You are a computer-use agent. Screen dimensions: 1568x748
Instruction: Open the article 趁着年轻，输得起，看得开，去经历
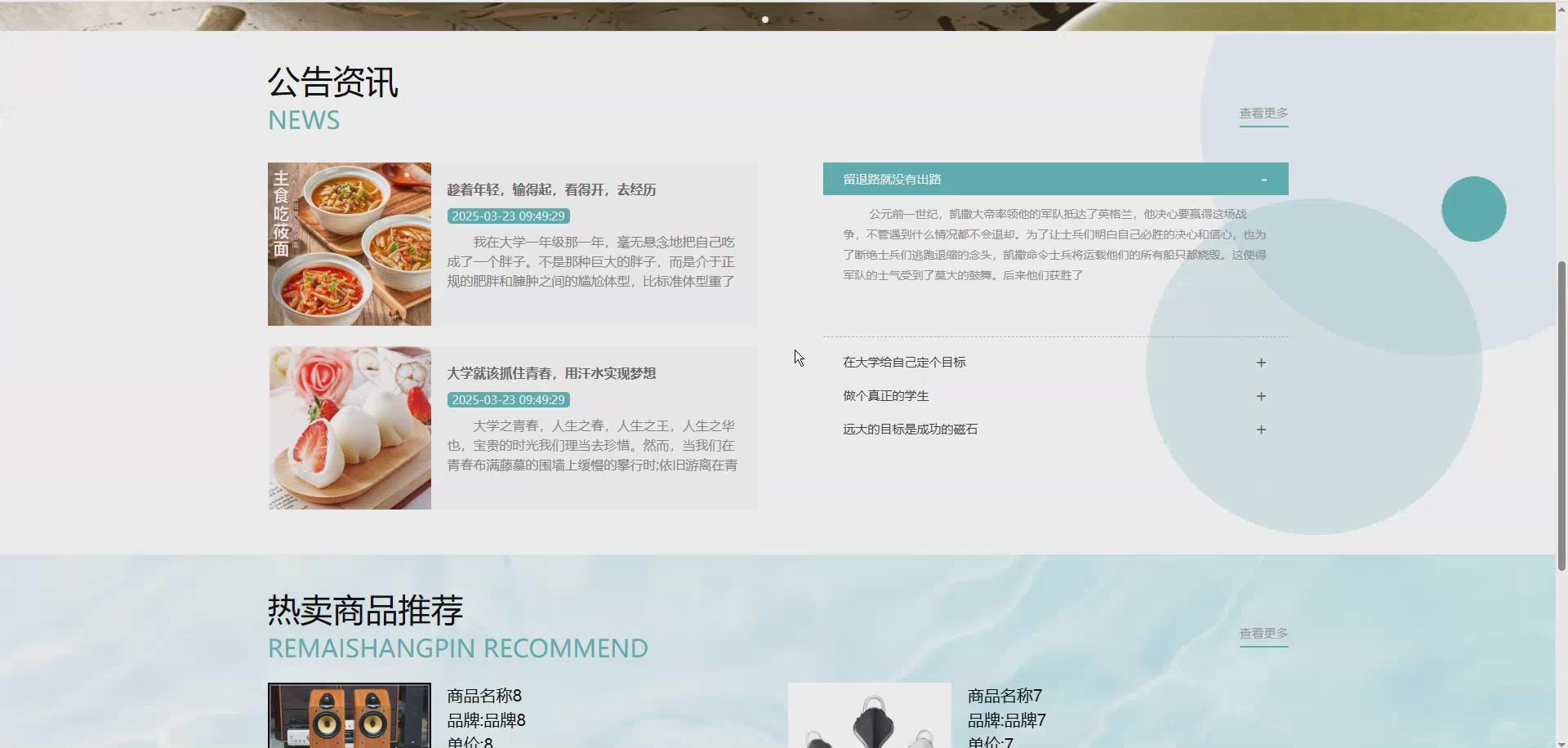tap(551, 189)
